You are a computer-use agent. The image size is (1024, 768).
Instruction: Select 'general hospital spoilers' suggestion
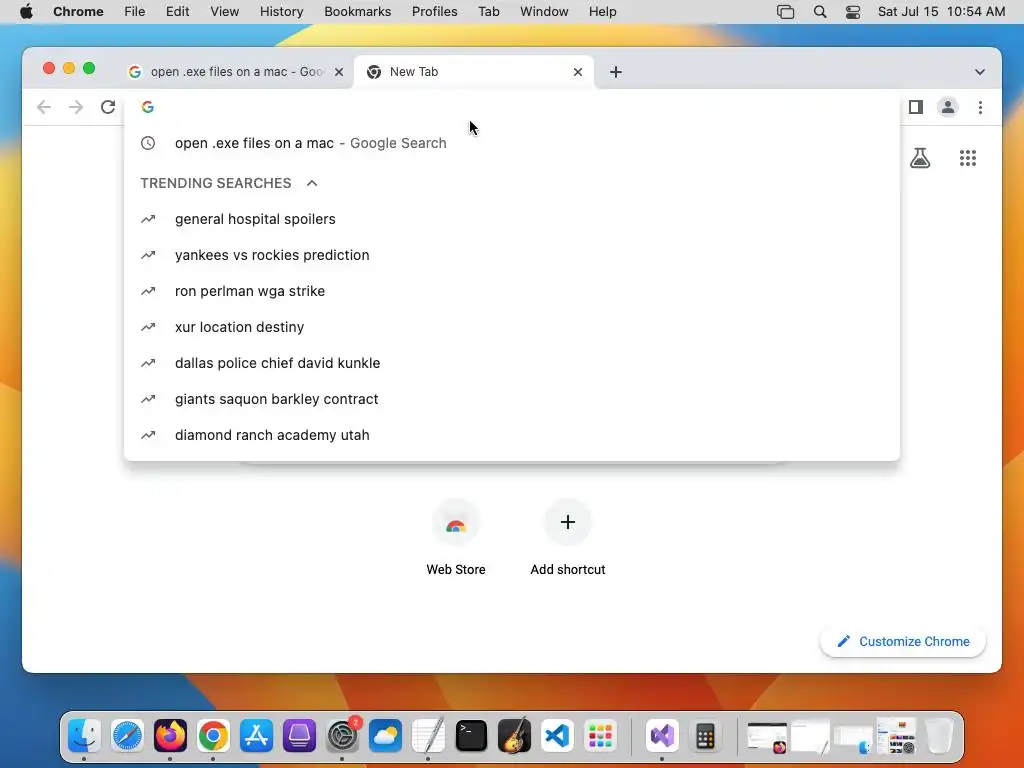coord(512,219)
